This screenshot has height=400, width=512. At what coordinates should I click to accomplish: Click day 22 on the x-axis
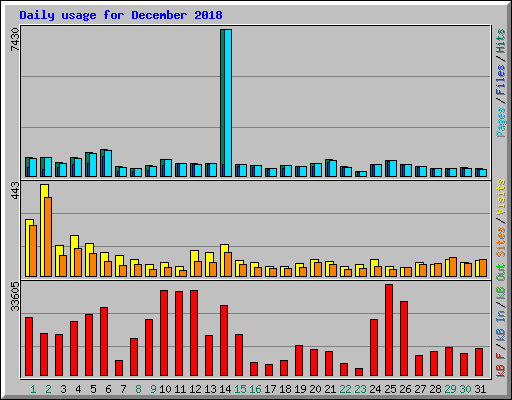pos(345,389)
